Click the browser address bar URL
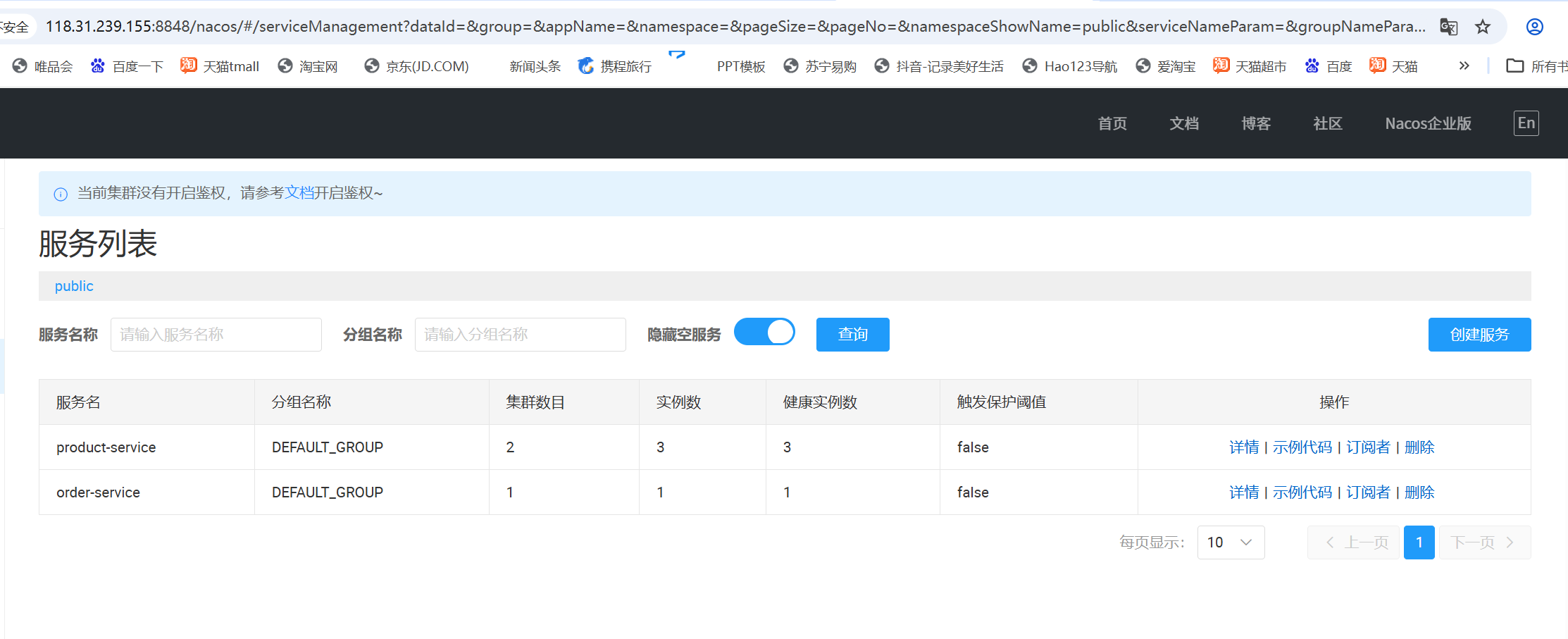This screenshot has height=639, width=1568. pyautogui.click(x=735, y=27)
